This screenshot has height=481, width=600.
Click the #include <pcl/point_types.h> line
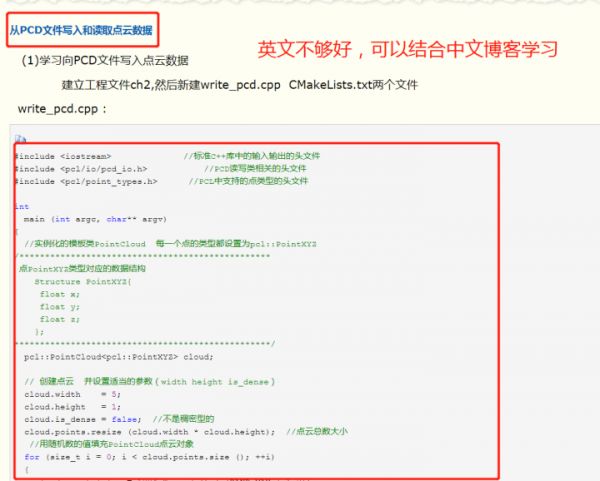[x=86, y=182]
